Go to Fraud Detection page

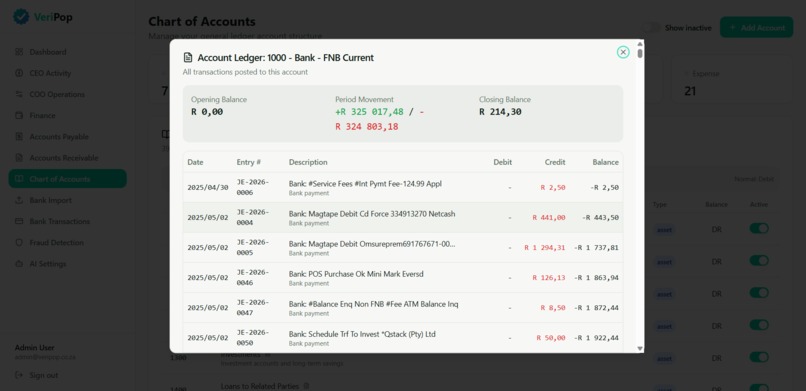tap(67, 242)
